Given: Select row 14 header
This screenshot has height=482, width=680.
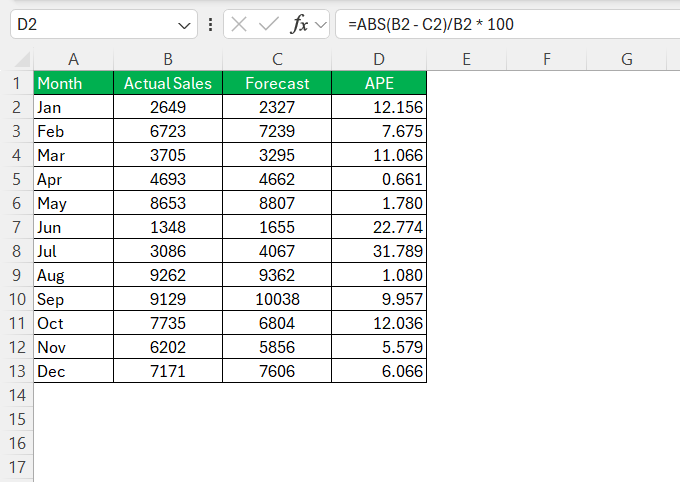Looking at the screenshot, I should click(x=16, y=395).
